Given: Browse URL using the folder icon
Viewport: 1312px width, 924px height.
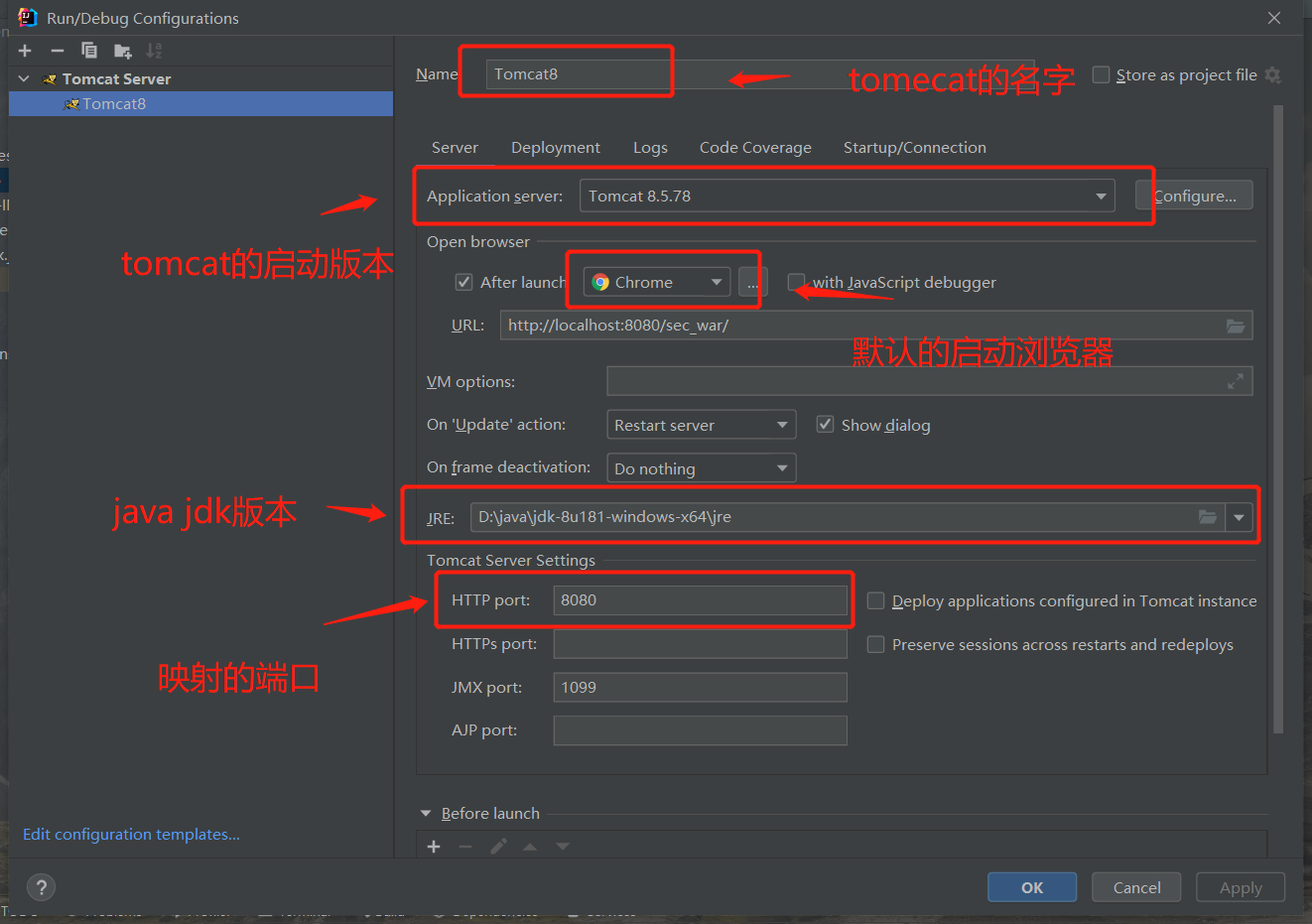Looking at the screenshot, I should (1236, 326).
